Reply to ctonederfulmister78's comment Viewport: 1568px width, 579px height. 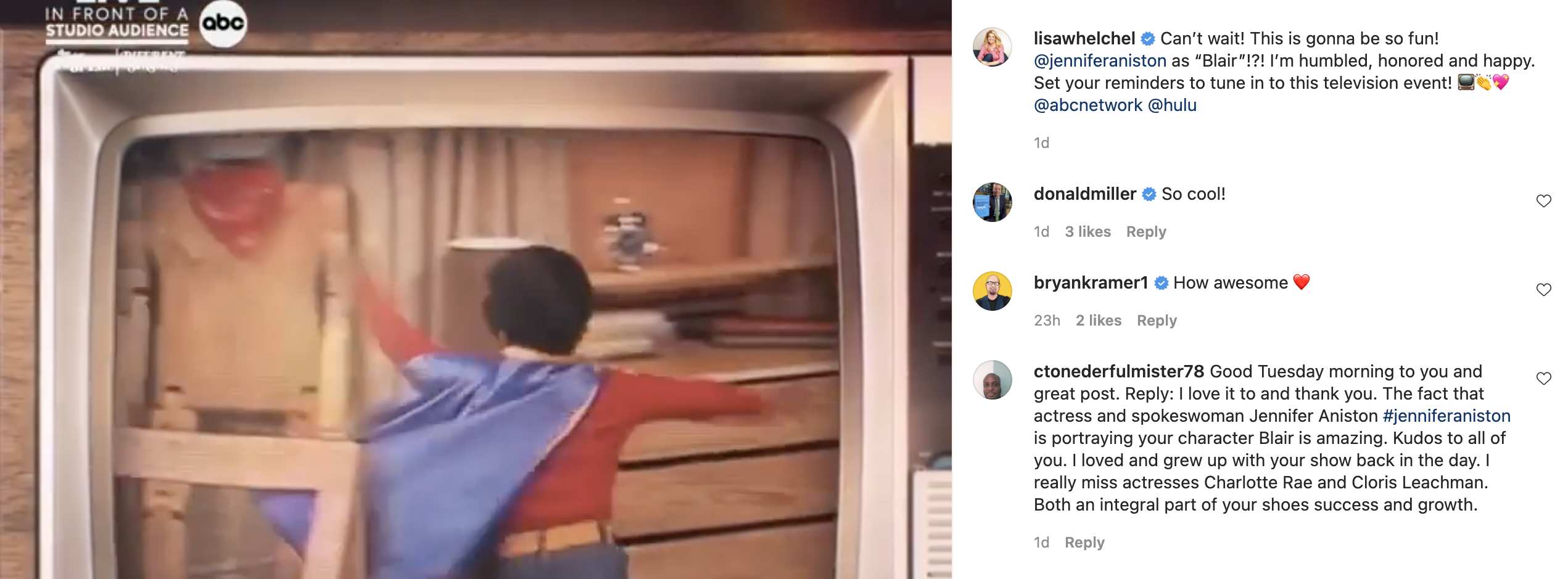(1084, 543)
